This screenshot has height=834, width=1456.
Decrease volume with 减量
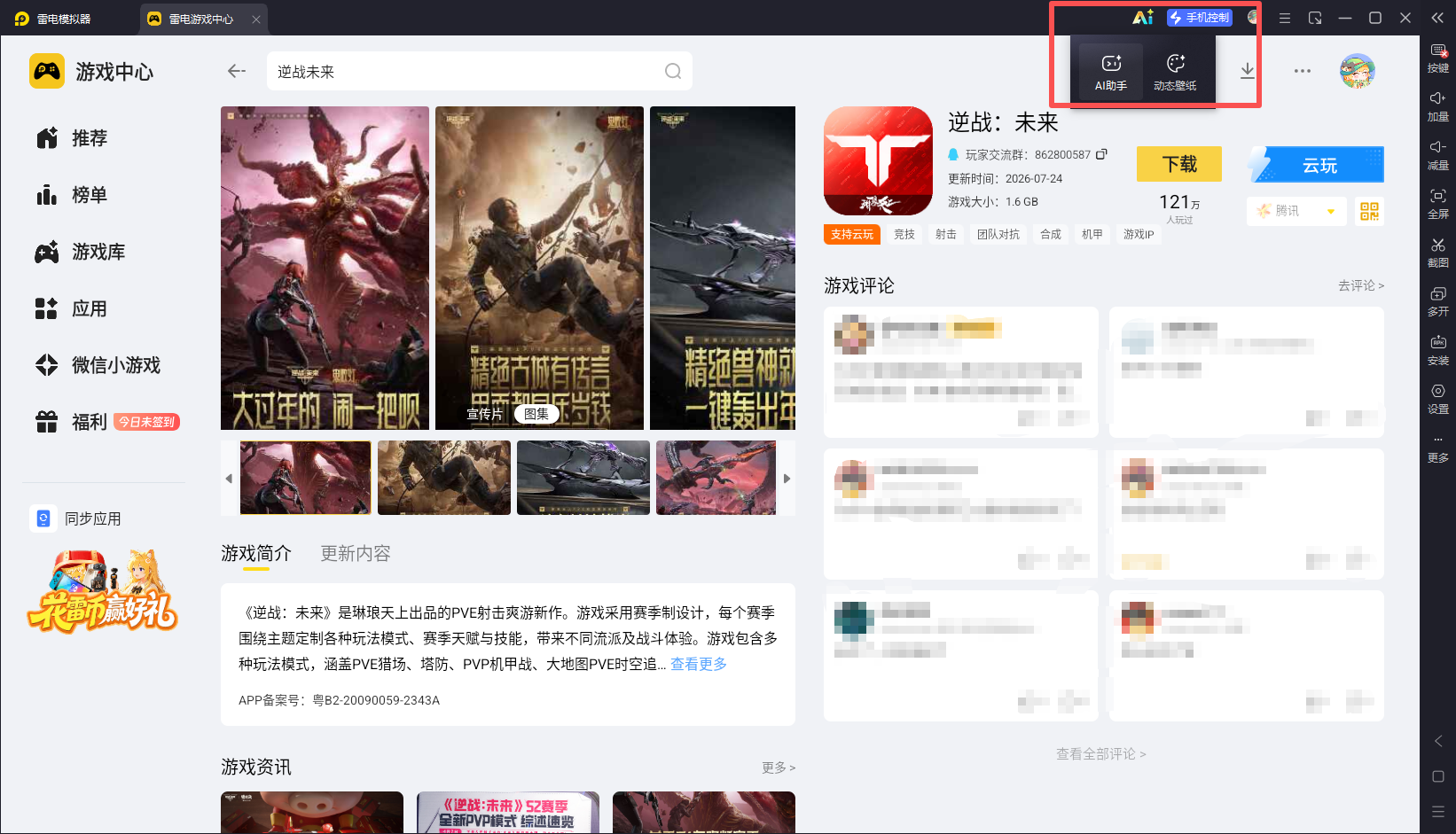click(x=1437, y=155)
